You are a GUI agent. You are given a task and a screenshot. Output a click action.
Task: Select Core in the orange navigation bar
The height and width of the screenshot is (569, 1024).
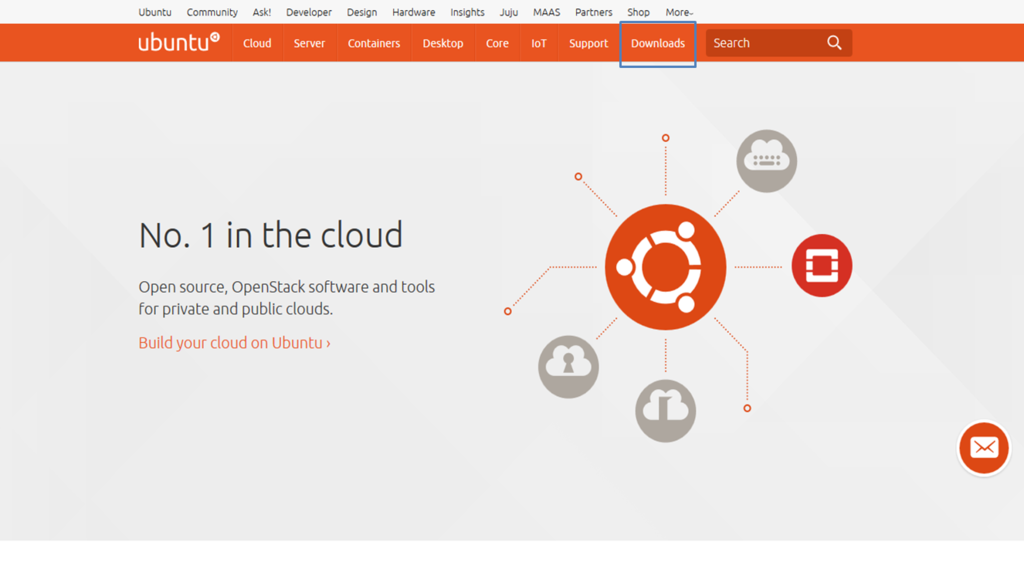(x=497, y=43)
